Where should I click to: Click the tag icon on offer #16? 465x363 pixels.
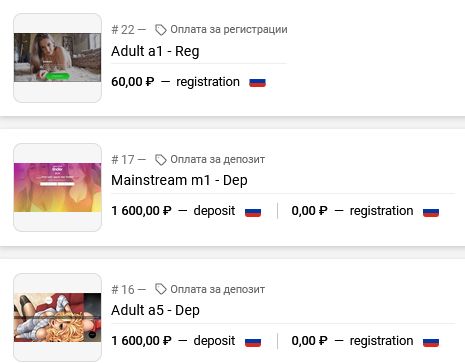[160, 289]
